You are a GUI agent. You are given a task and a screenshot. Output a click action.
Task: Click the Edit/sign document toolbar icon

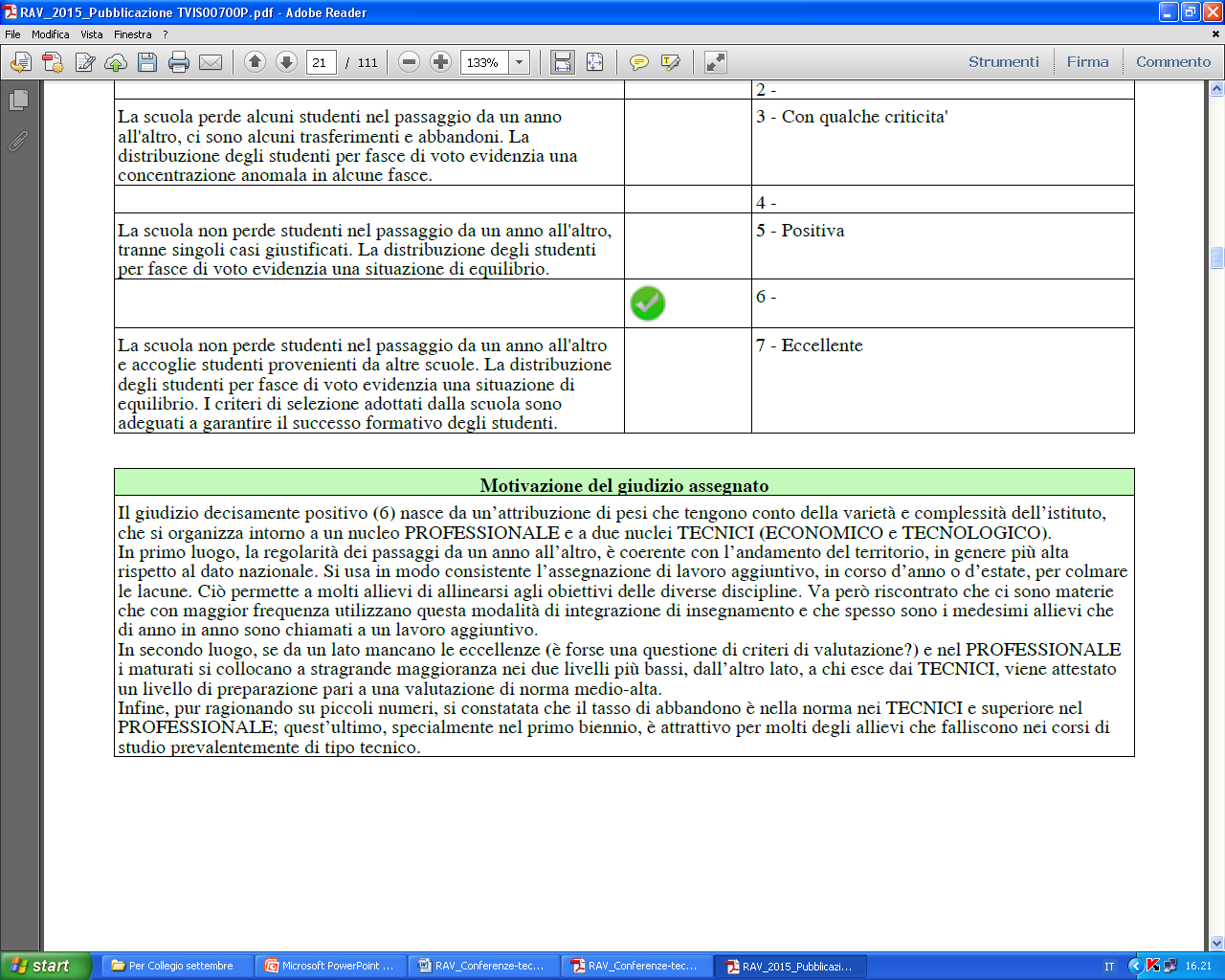pos(85,62)
